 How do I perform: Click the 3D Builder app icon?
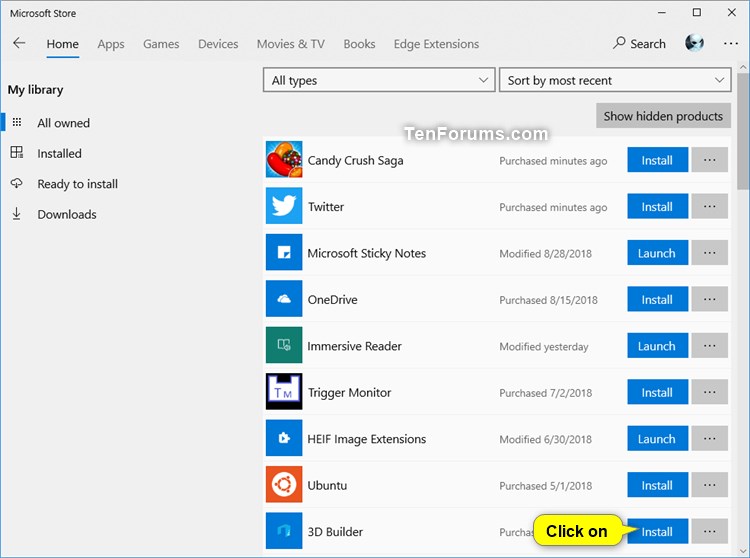point(284,530)
